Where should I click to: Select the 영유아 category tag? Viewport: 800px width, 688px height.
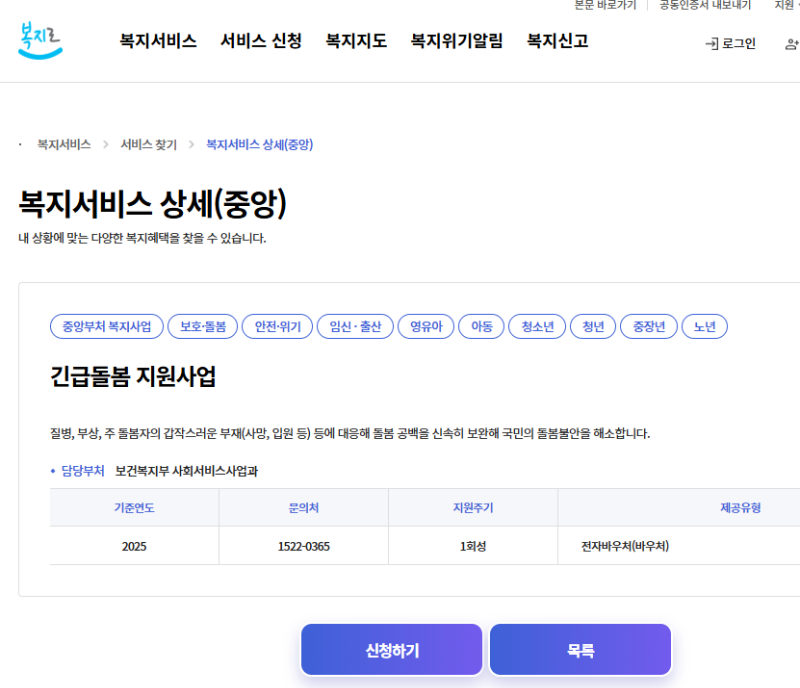click(426, 326)
